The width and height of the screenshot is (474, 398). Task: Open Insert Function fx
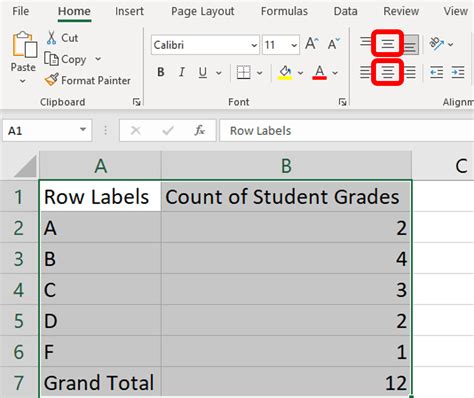(199, 130)
